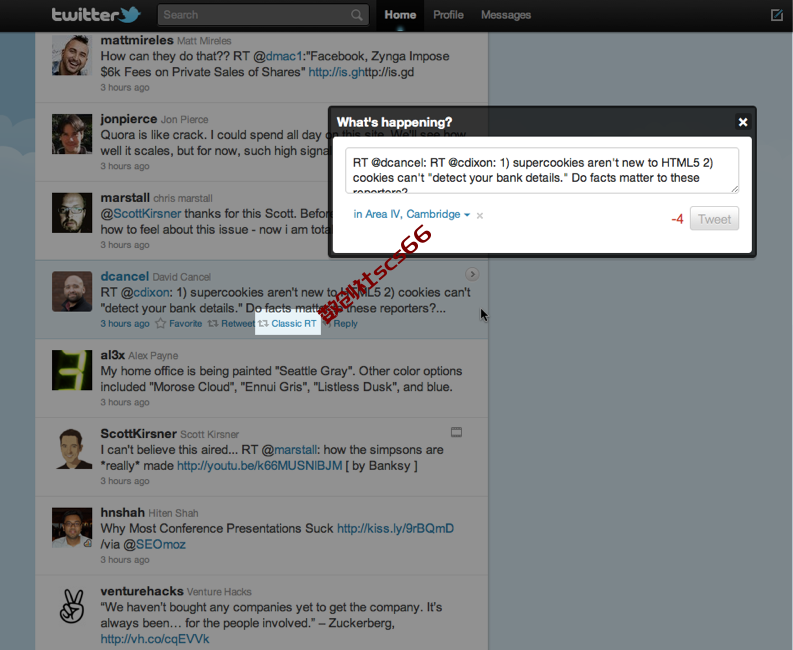This screenshot has width=793, height=650.
Task: Click 3 hours ago on hnshah's tweet
Action: [x=125, y=560]
